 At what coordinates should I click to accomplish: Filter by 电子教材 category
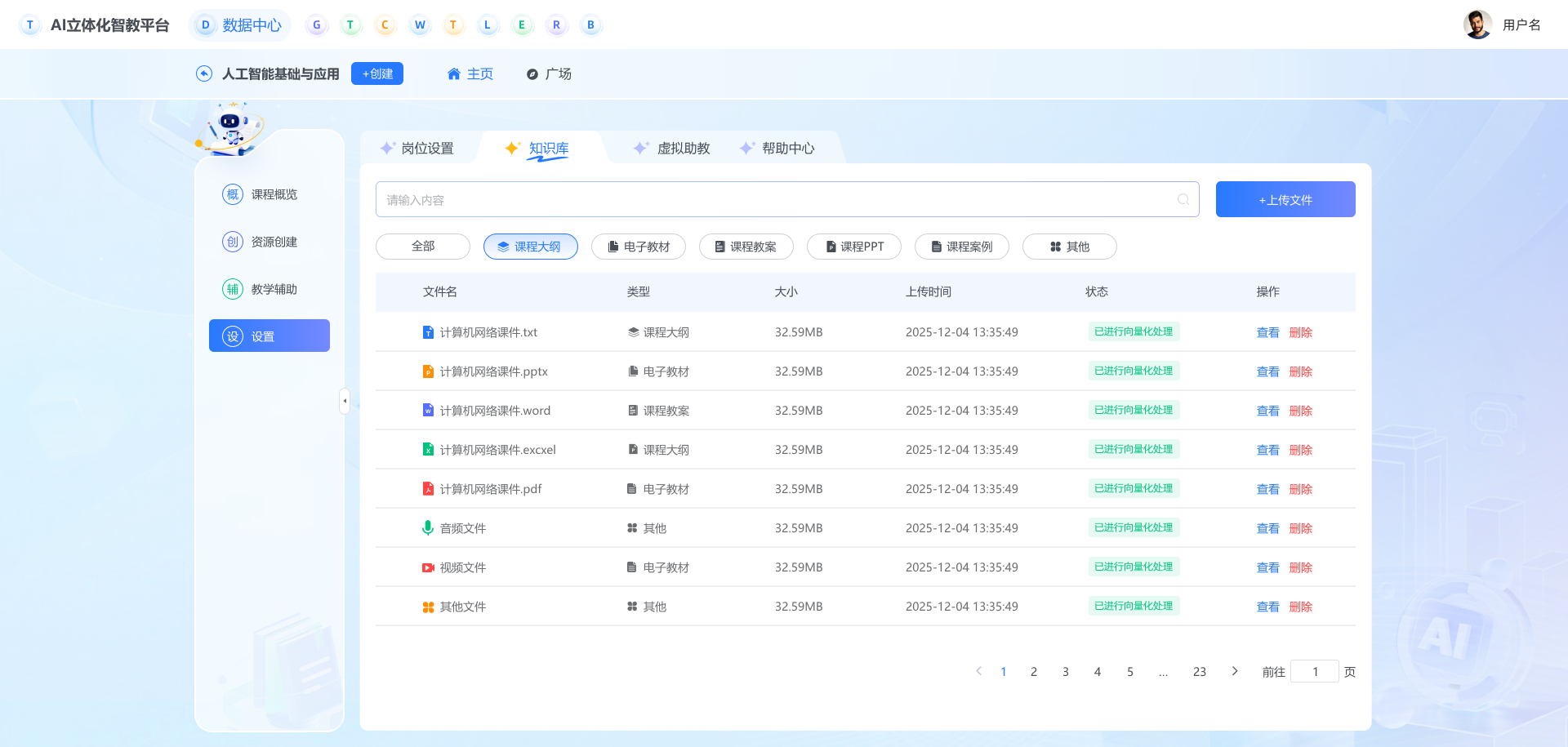639,247
